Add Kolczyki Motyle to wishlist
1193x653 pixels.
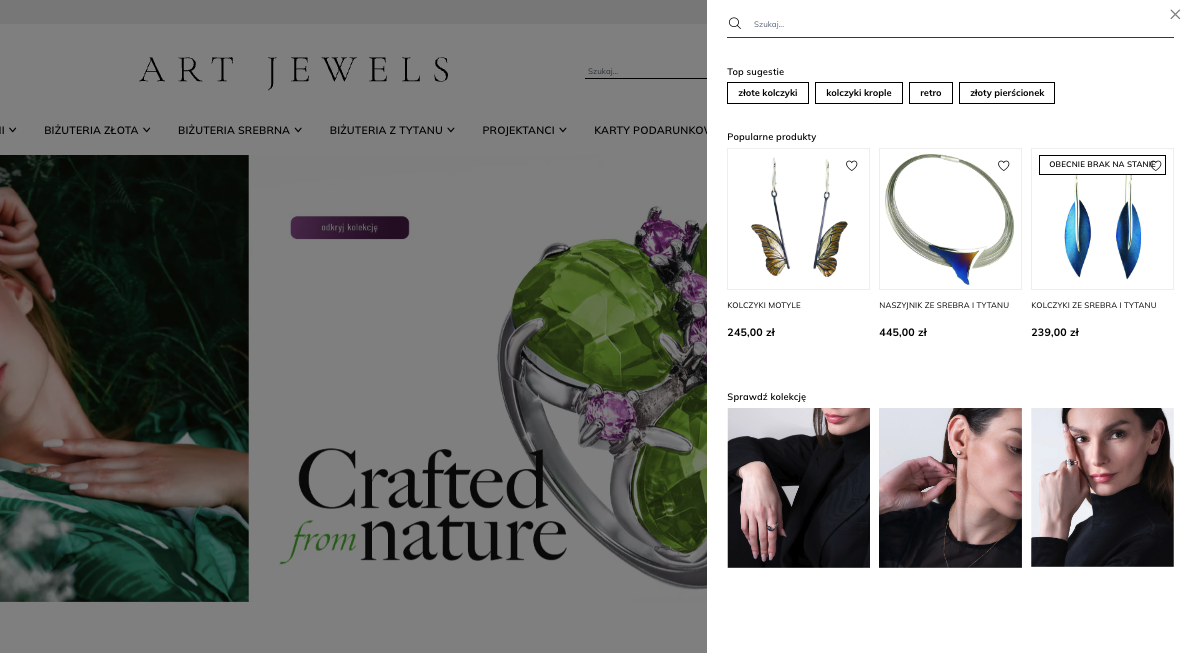click(x=851, y=166)
